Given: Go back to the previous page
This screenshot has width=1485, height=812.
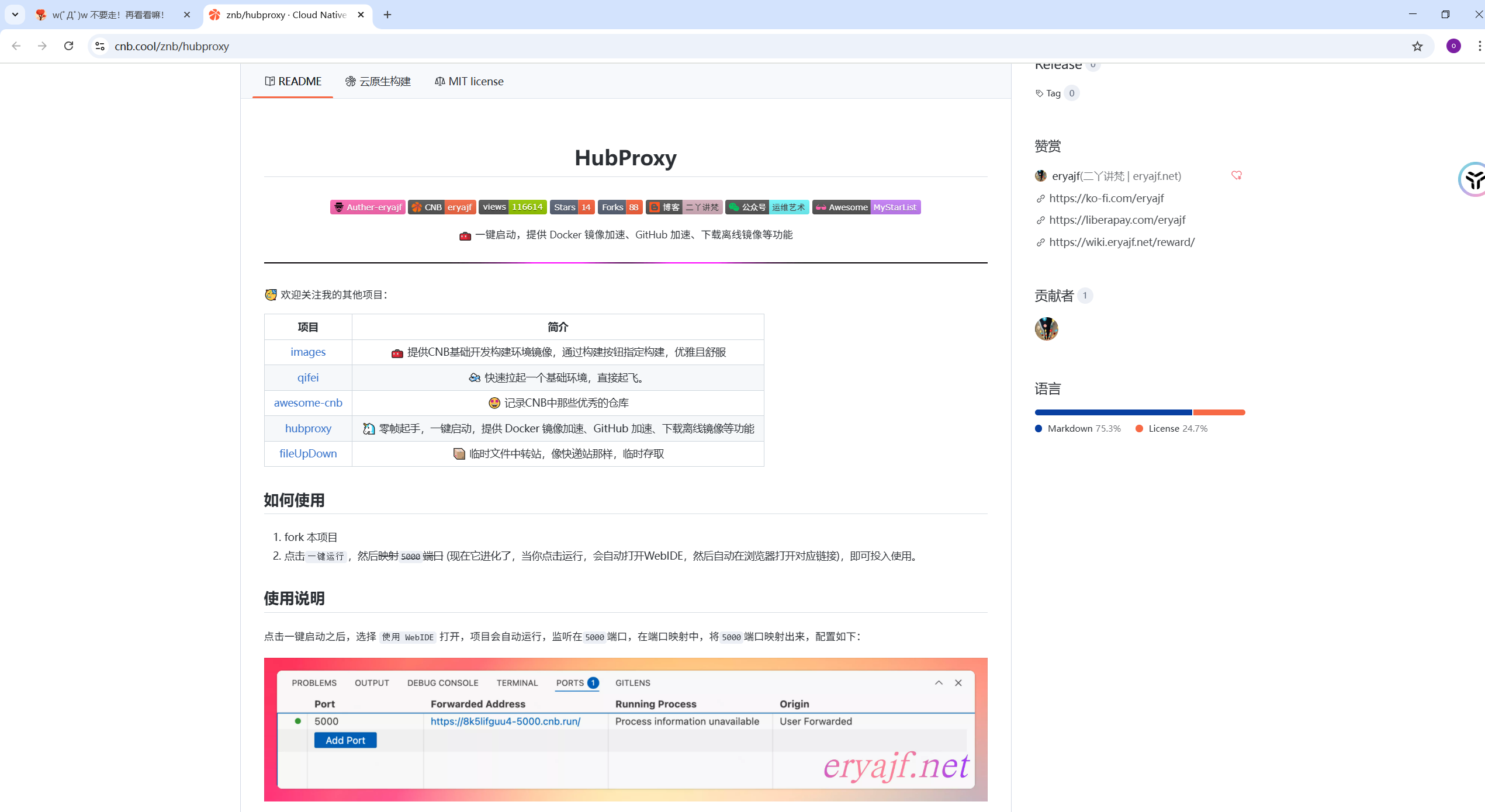Looking at the screenshot, I should (16, 46).
